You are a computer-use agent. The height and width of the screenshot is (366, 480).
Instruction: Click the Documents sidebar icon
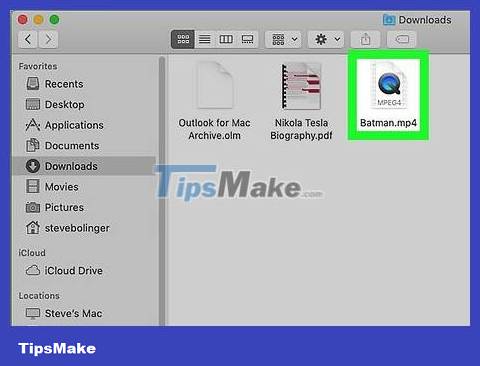click(x=33, y=145)
